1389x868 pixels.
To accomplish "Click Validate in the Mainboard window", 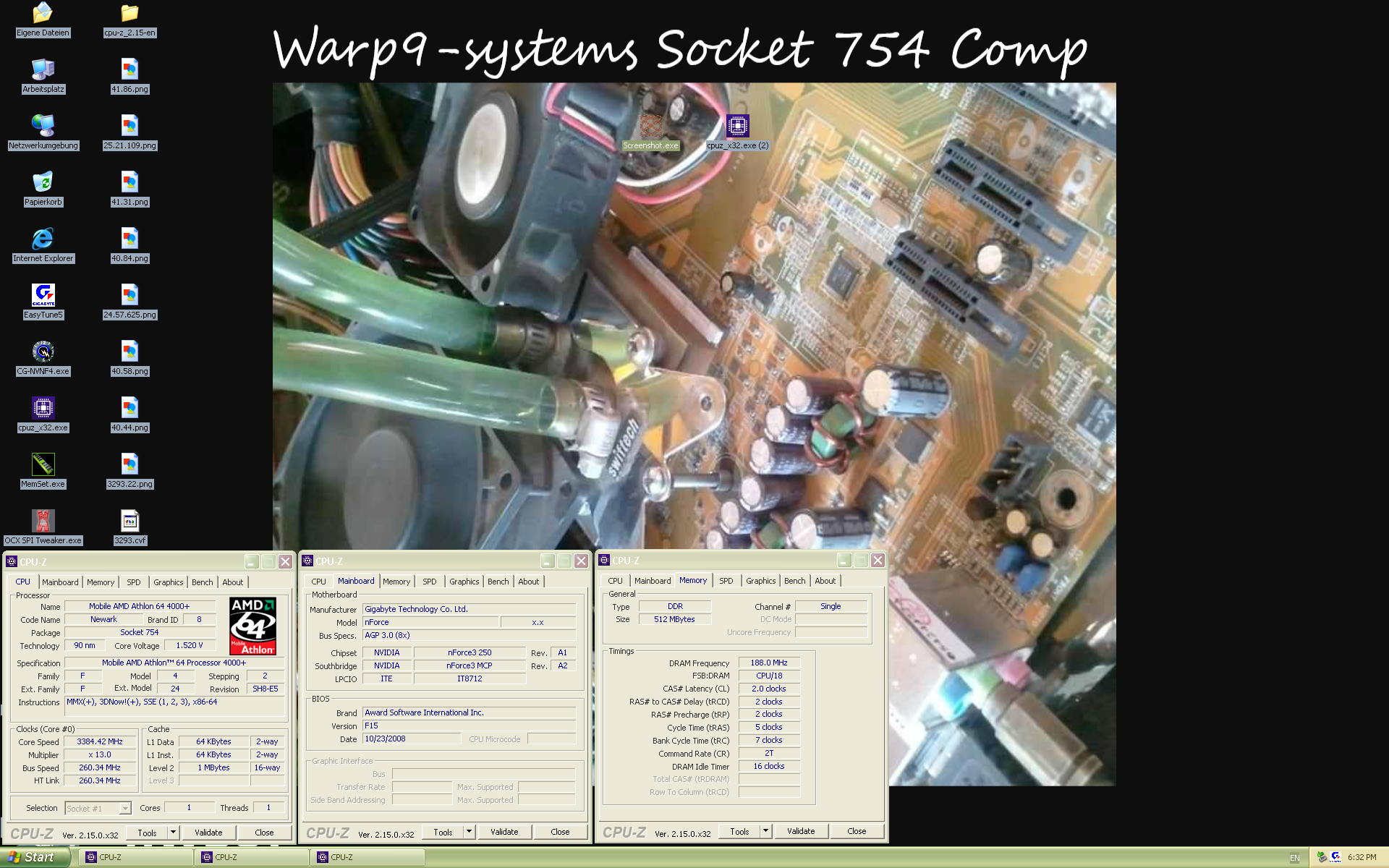I will (x=504, y=832).
